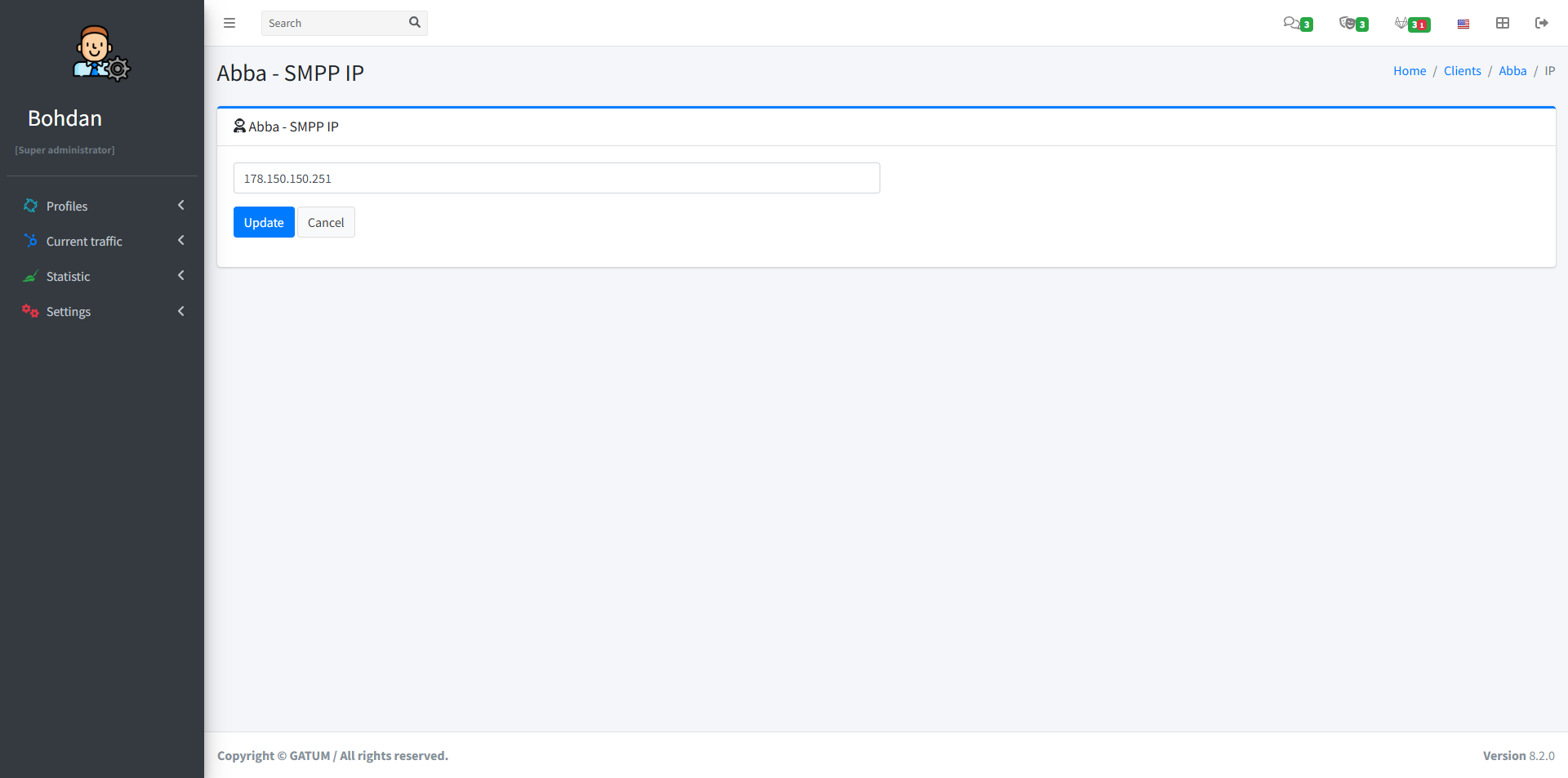Open the chat messages notifications icon

1292,23
